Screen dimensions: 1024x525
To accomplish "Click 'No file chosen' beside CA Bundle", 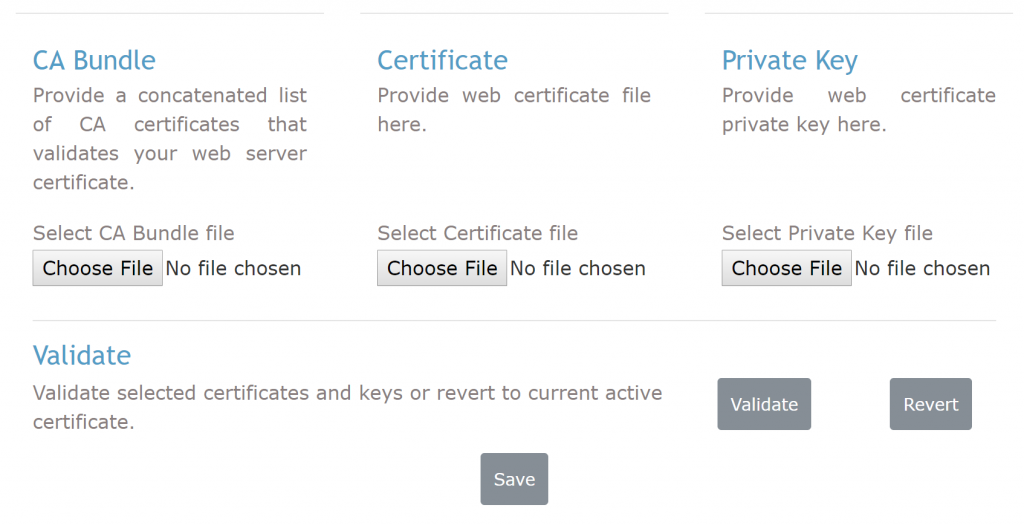I will 233,268.
